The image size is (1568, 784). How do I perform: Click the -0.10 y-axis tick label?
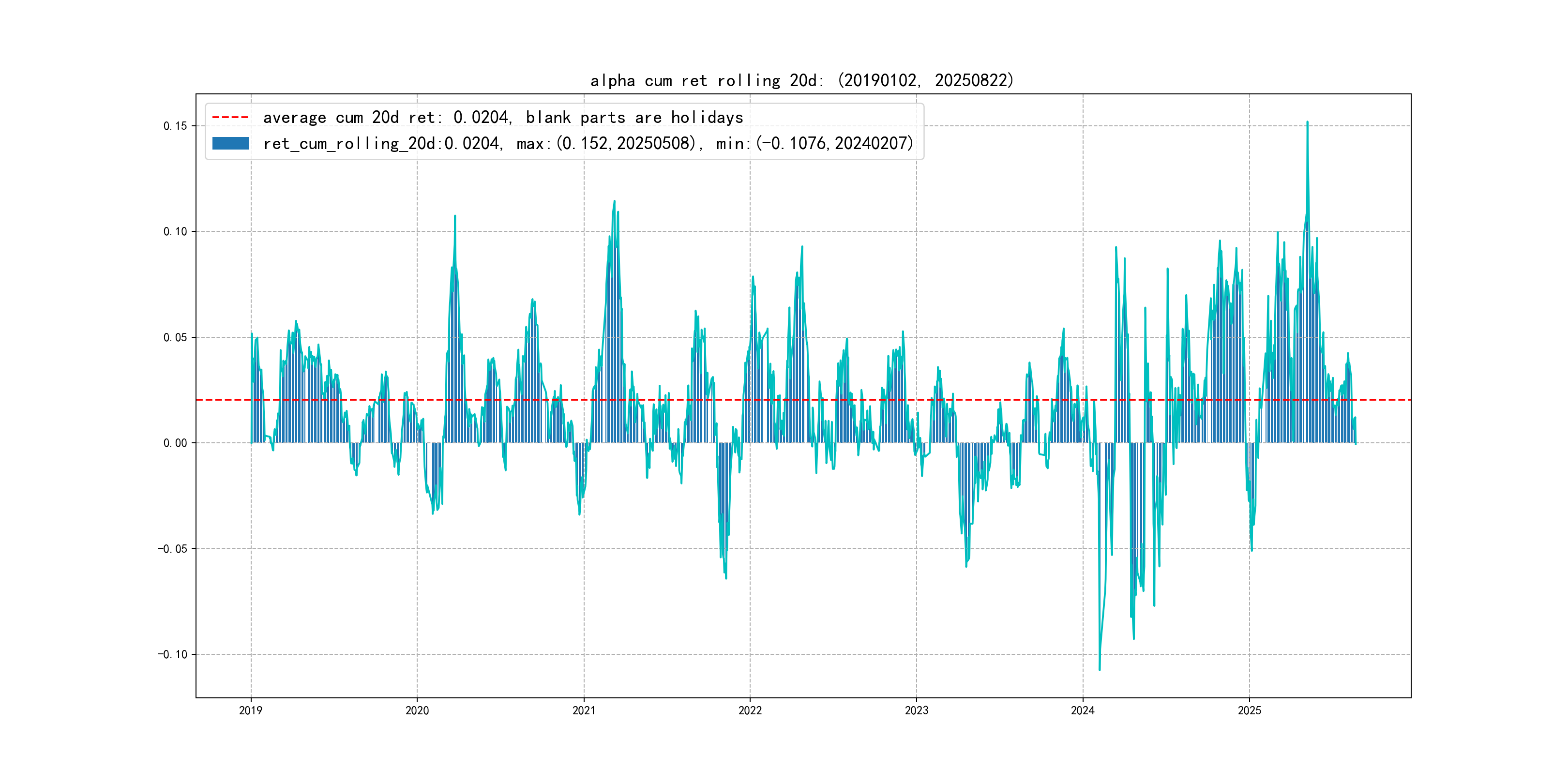pyautogui.click(x=173, y=654)
